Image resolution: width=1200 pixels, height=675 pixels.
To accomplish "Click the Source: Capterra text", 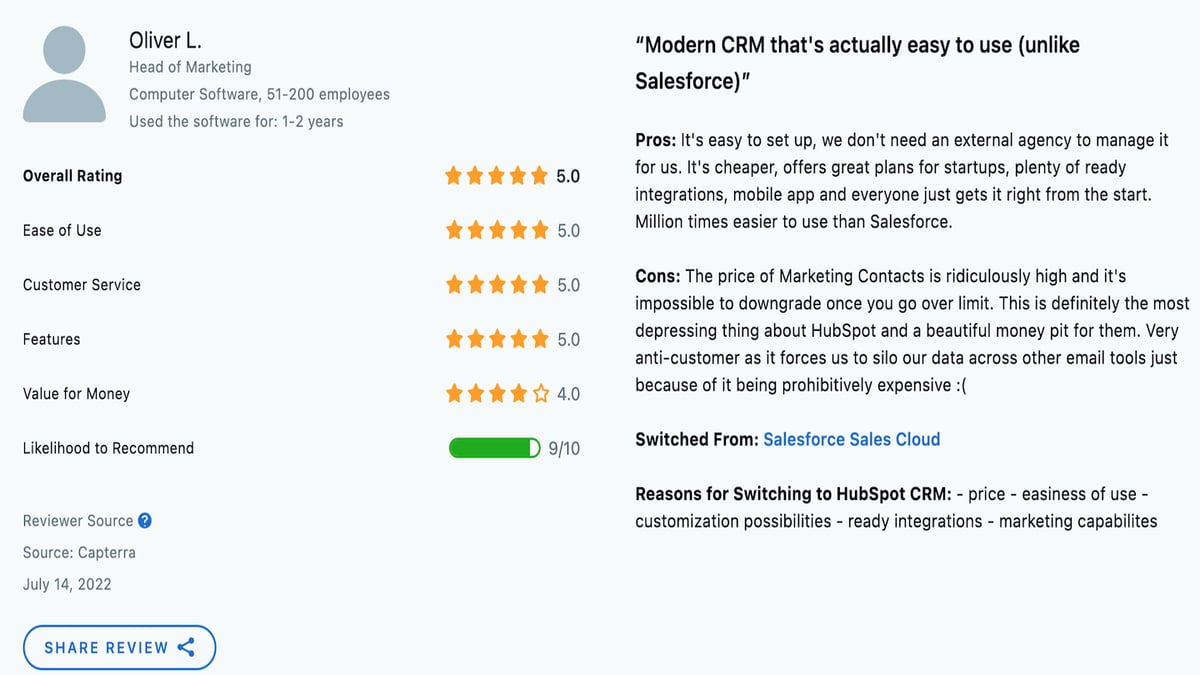I will coord(79,552).
